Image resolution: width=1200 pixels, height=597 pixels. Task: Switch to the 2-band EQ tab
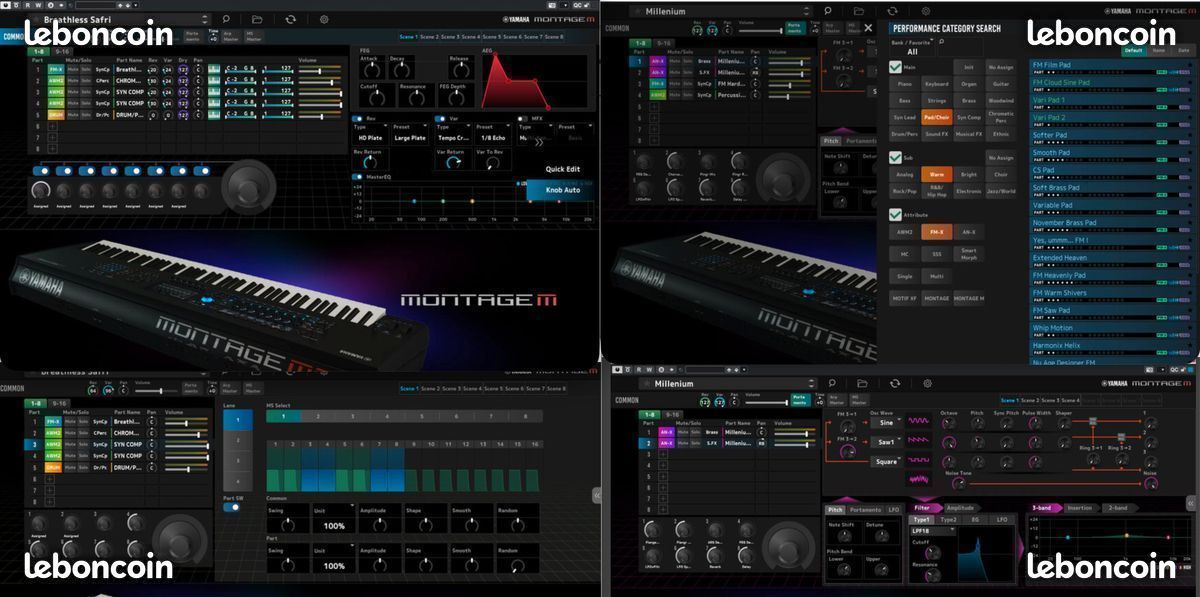coord(1118,508)
